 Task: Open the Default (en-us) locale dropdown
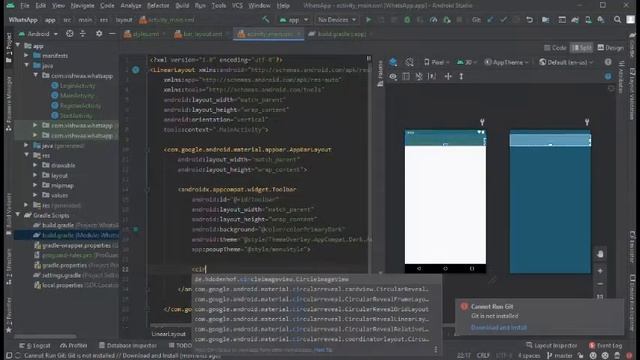[x=566, y=62]
